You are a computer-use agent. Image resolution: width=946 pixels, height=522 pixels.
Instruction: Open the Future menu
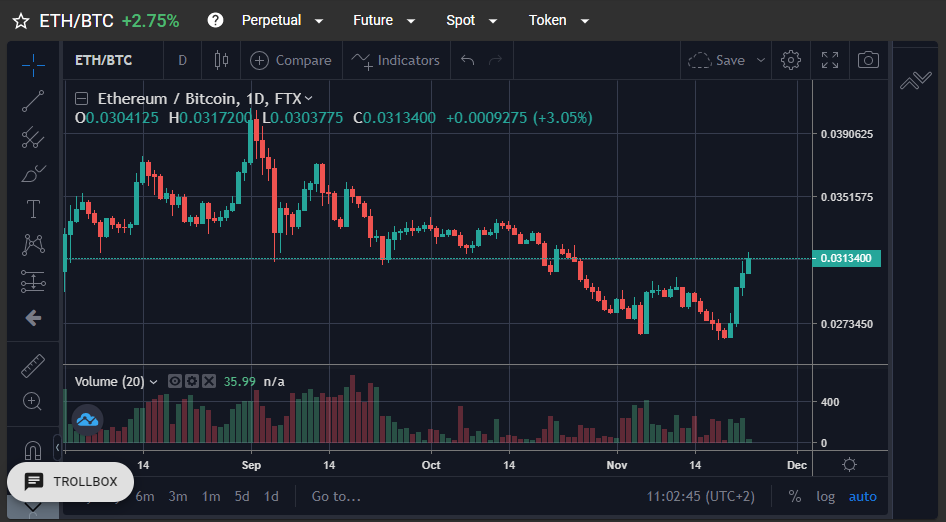point(384,21)
